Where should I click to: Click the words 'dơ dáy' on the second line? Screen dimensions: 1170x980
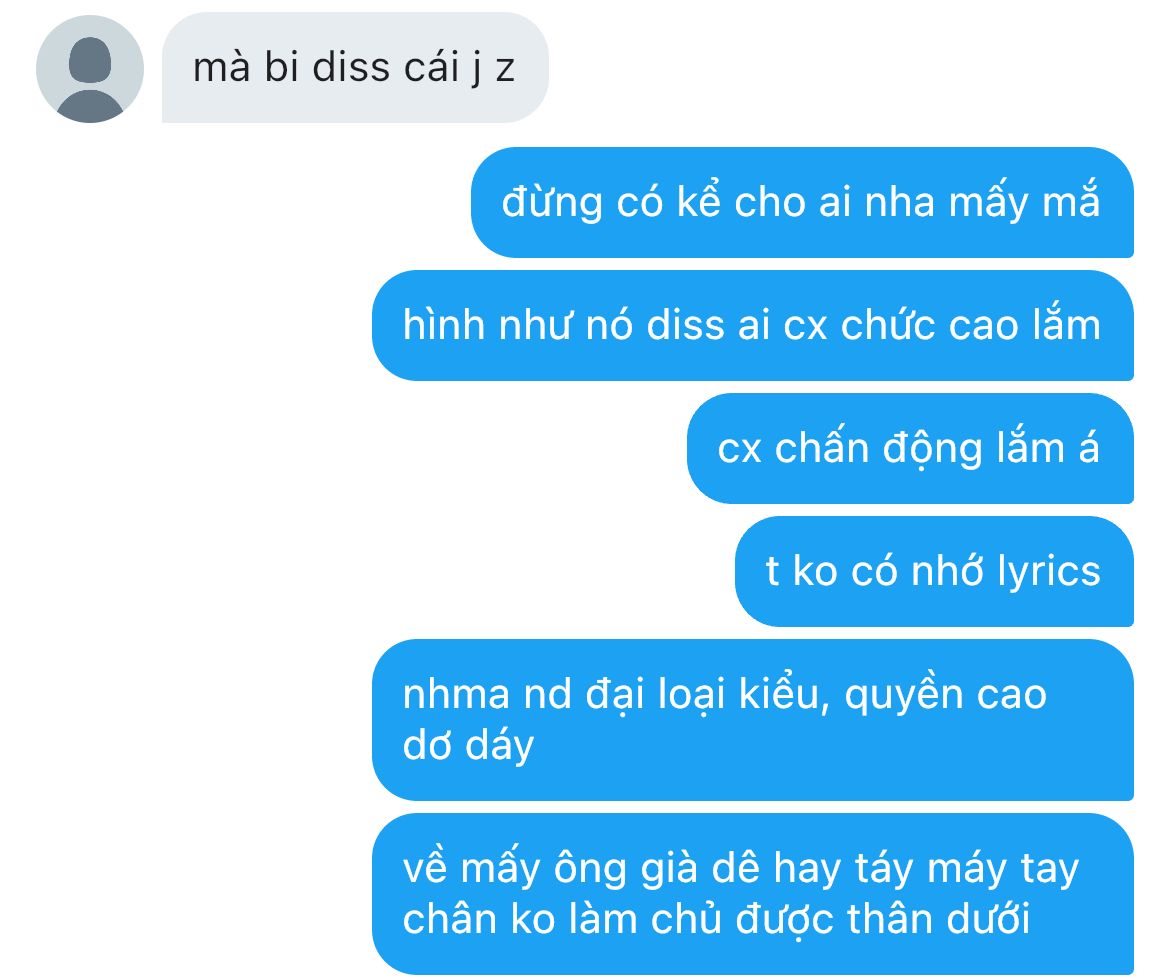pos(469,746)
